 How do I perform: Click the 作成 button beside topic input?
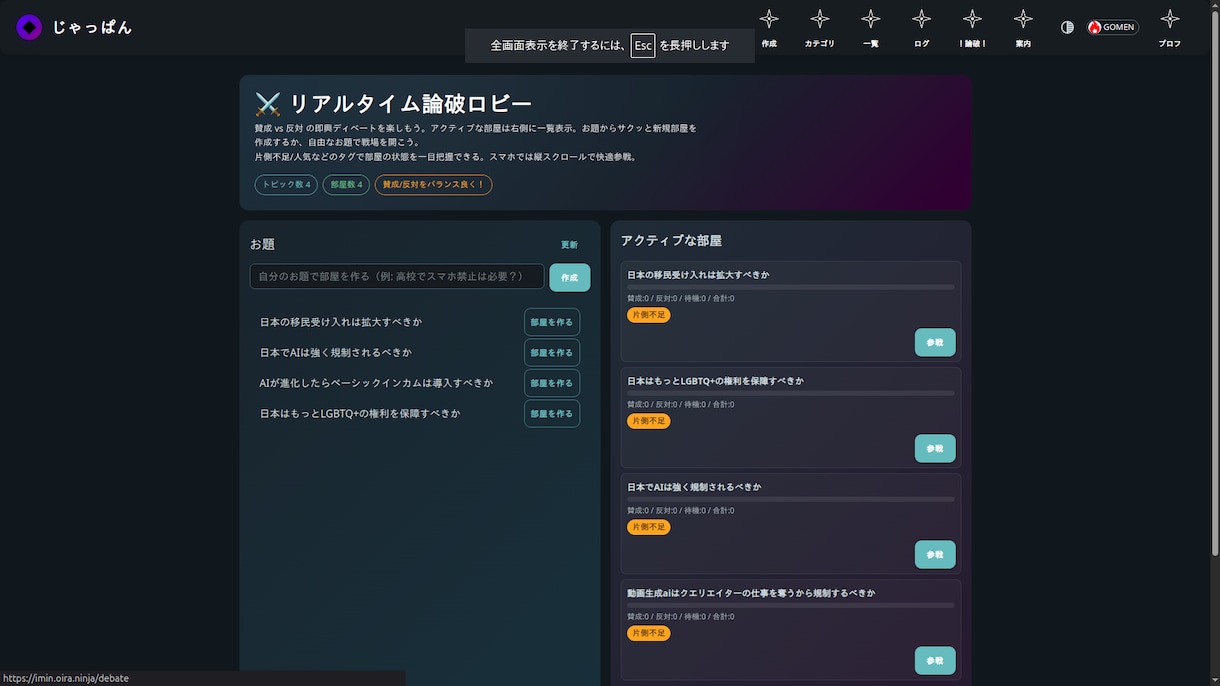(x=570, y=277)
